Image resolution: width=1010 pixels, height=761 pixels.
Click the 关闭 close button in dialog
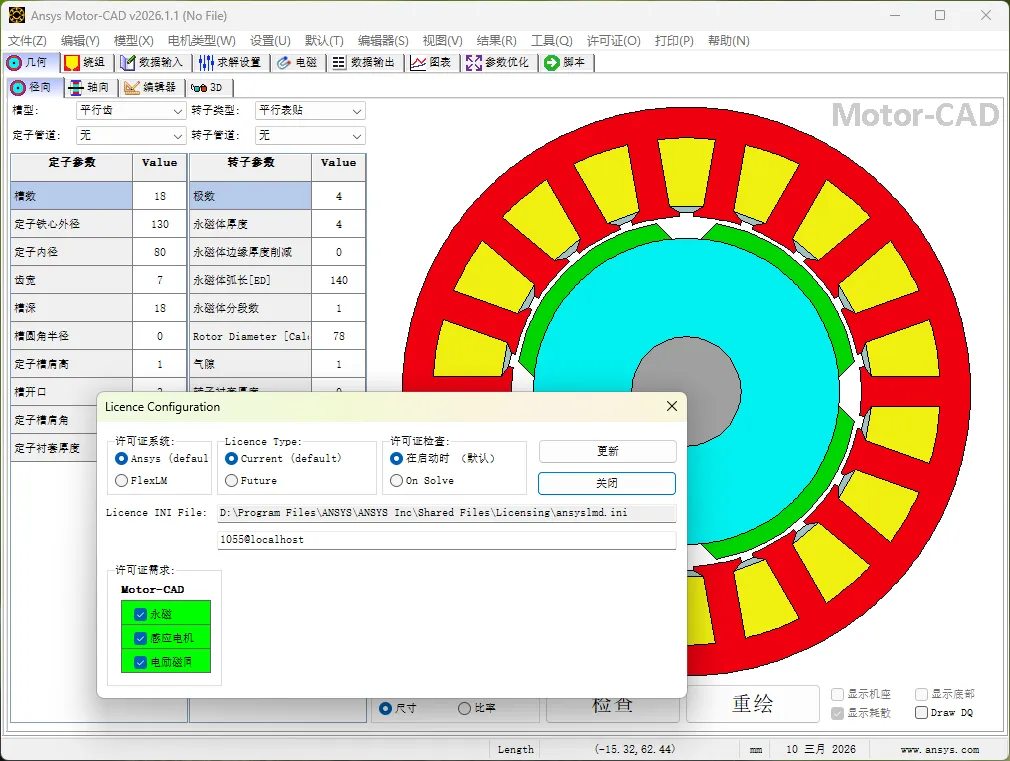tap(607, 483)
